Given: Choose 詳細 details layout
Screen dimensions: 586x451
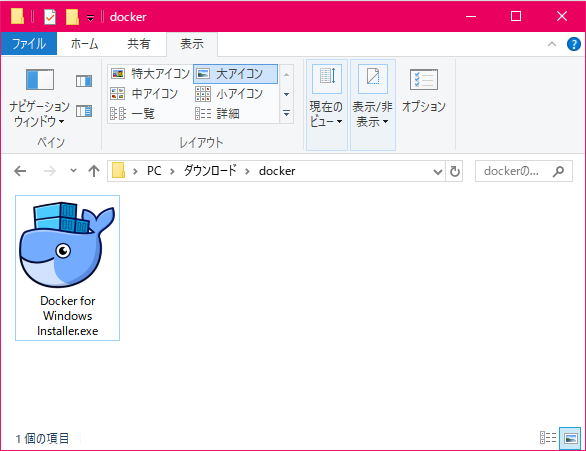Looking at the screenshot, I should pos(235,113).
